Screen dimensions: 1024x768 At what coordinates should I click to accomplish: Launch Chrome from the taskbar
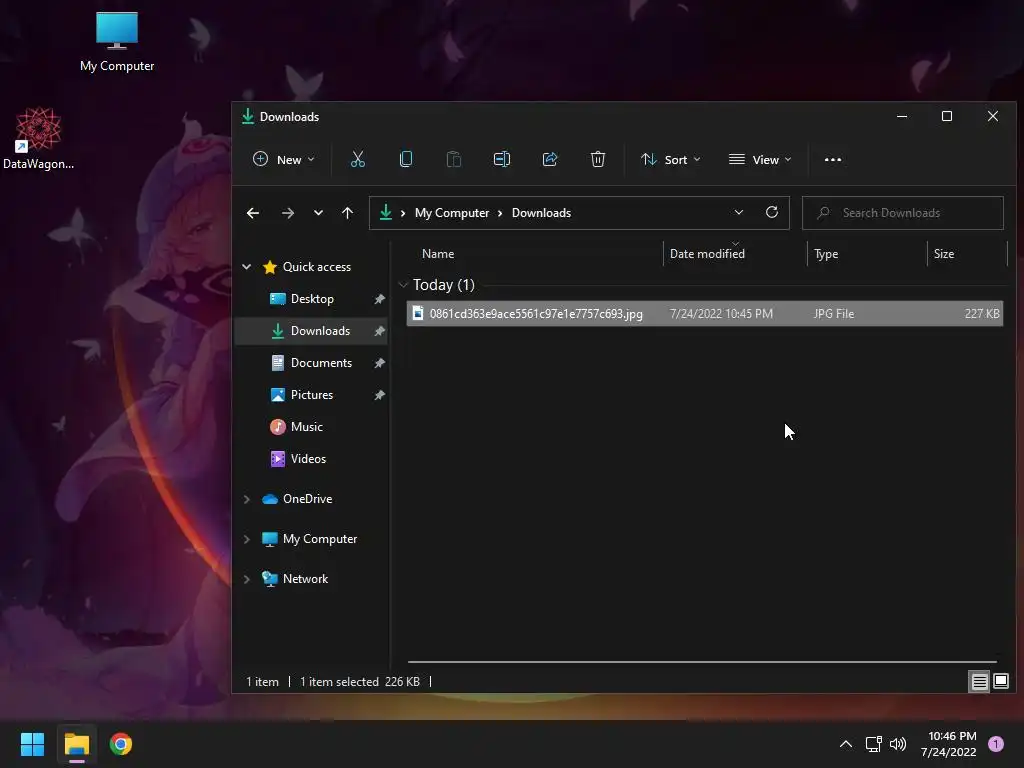point(121,744)
